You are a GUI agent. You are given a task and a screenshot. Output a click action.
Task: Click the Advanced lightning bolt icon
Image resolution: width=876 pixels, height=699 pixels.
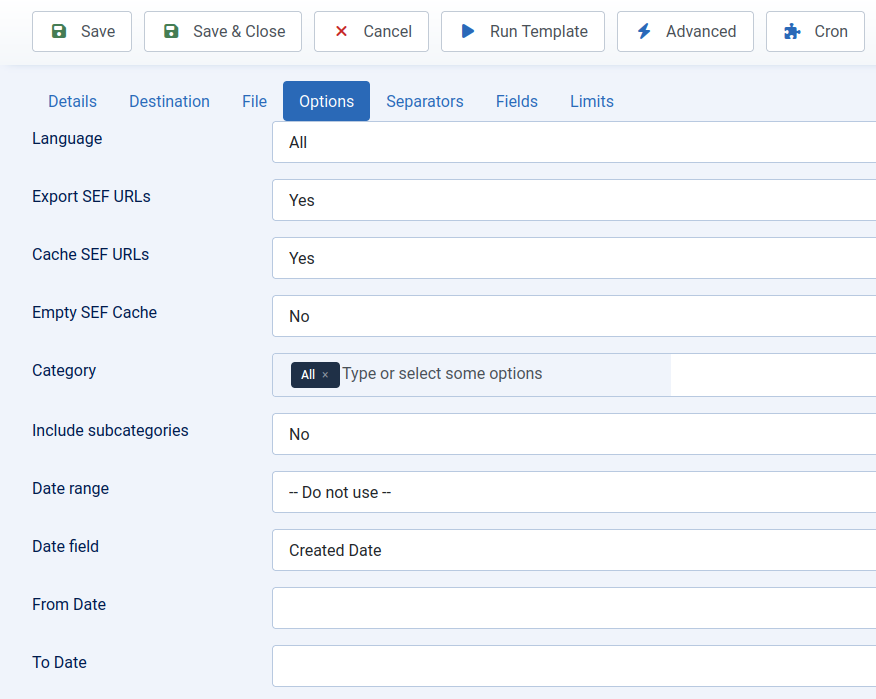643,31
